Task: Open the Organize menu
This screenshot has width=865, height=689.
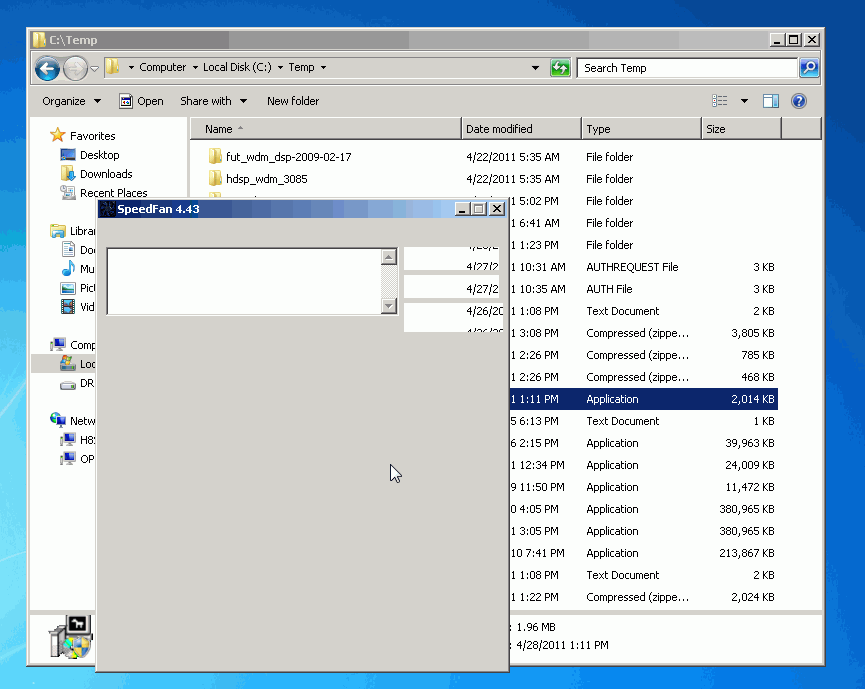Action: [x=71, y=101]
